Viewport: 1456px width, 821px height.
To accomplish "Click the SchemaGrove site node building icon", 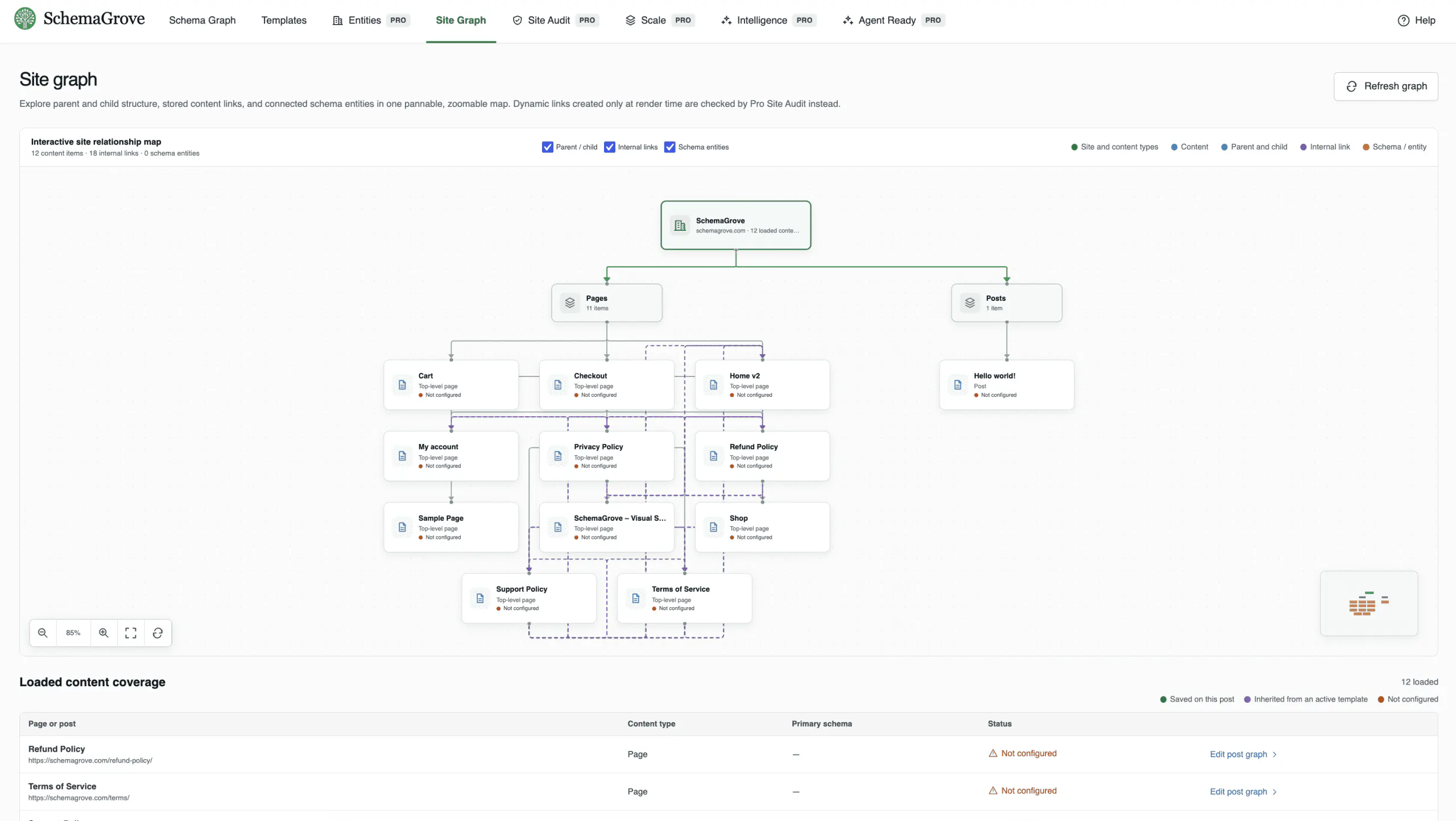I will pyautogui.click(x=680, y=225).
